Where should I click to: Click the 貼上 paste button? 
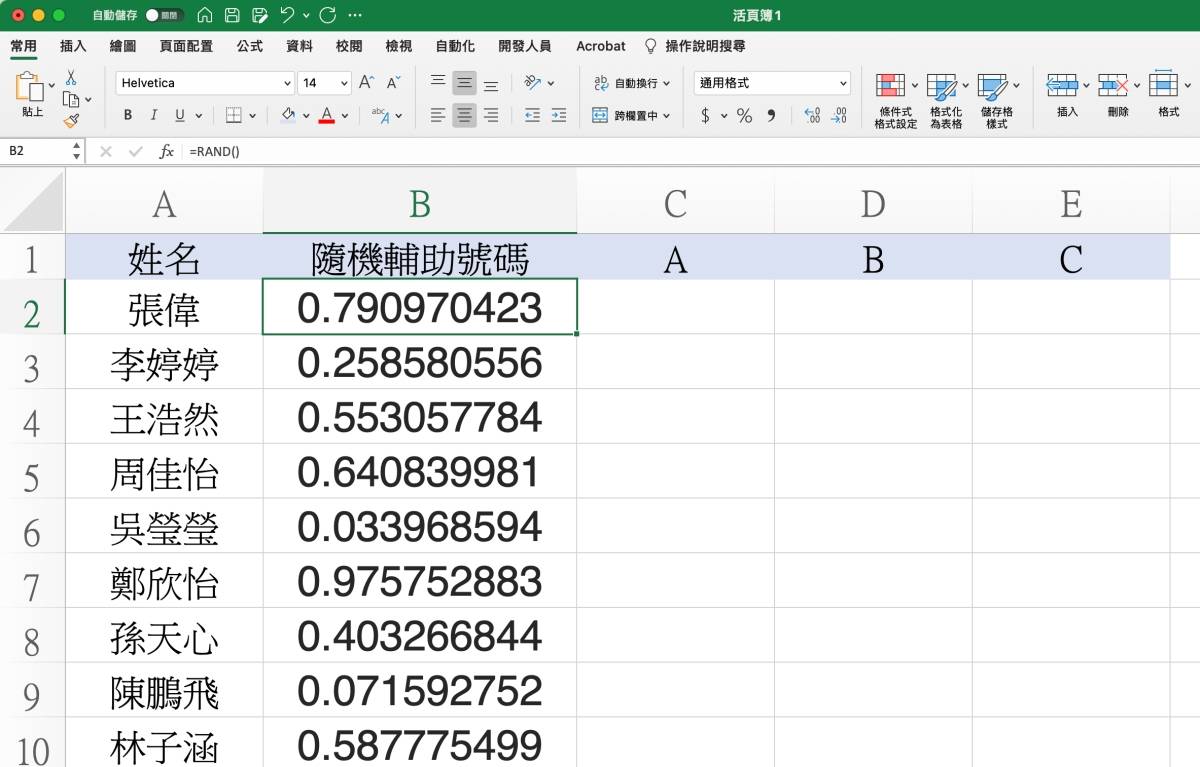pyautogui.click(x=30, y=97)
